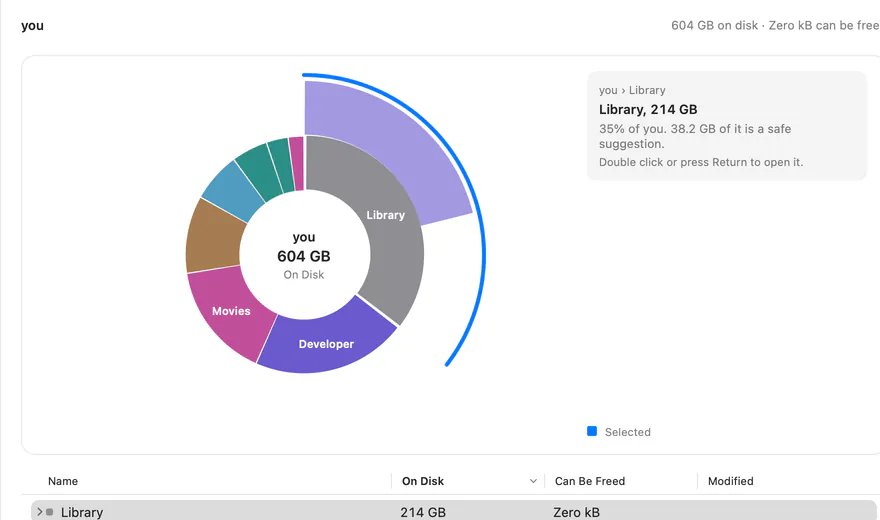Click the Zero kB value in Library row
This screenshot has height=520, width=880.
point(576,512)
